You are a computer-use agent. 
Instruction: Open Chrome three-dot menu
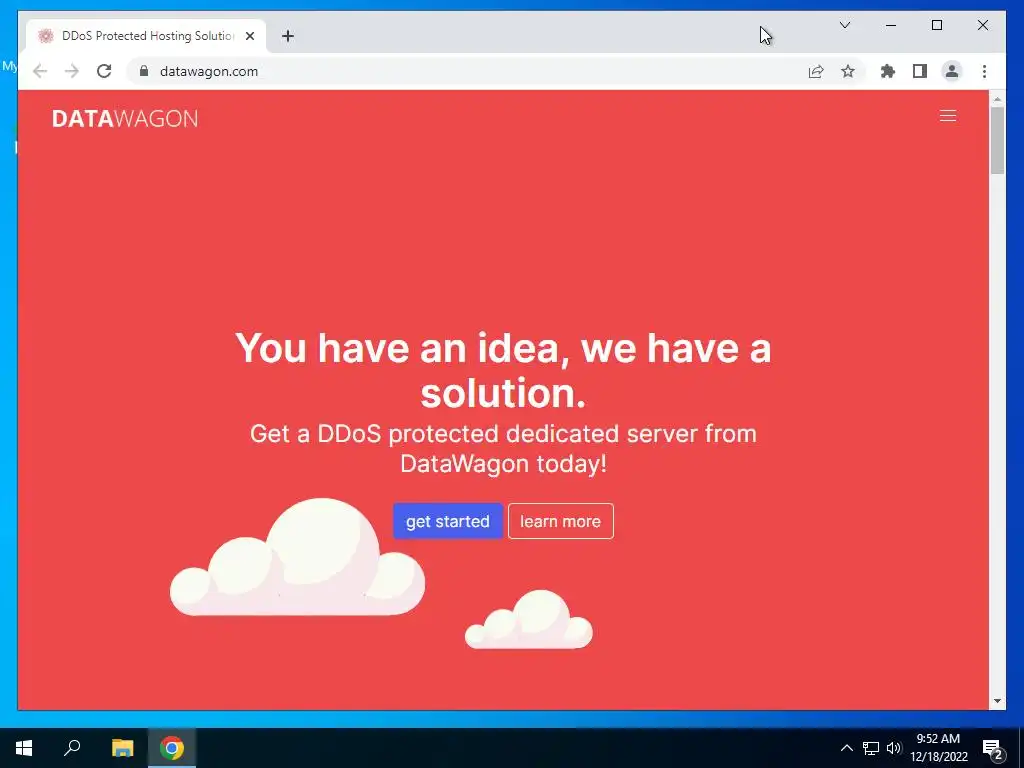(x=984, y=71)
